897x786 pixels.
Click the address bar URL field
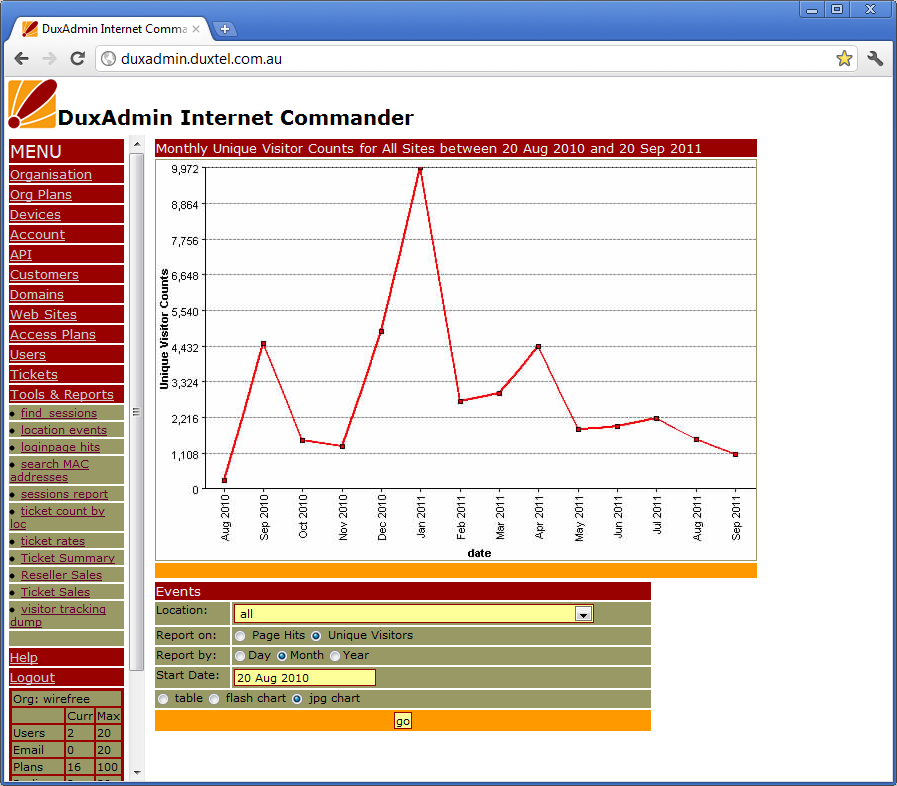click(476, 58)
